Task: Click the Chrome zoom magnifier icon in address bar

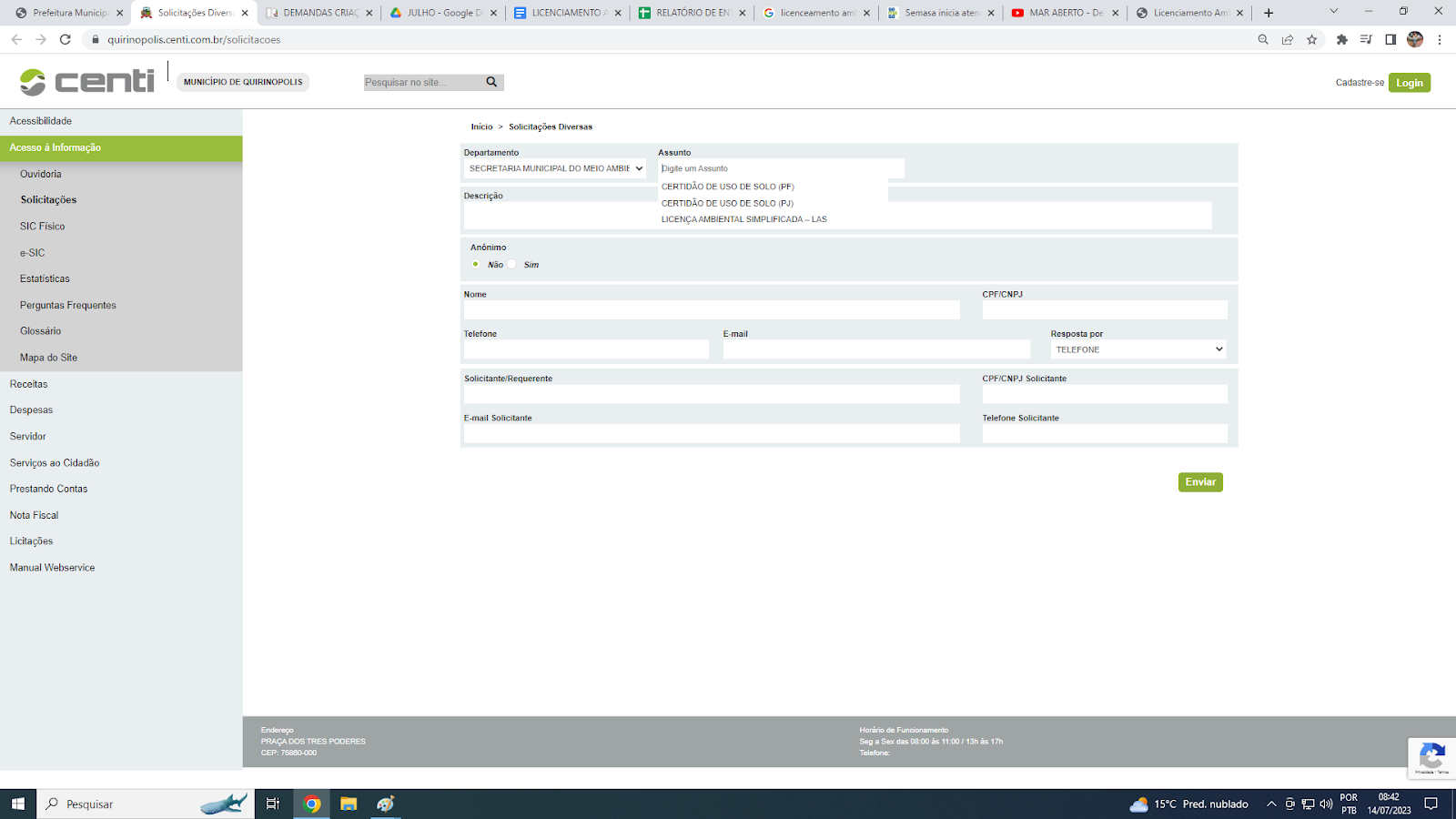Action: 1263,39
